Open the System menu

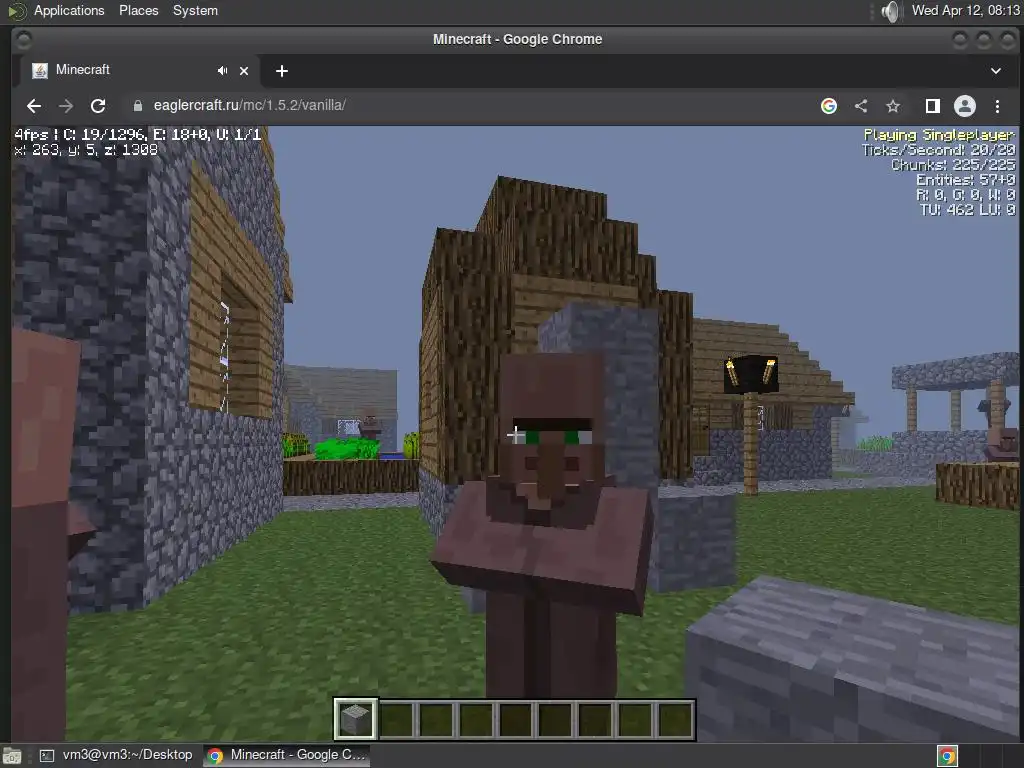pos(195,10)
